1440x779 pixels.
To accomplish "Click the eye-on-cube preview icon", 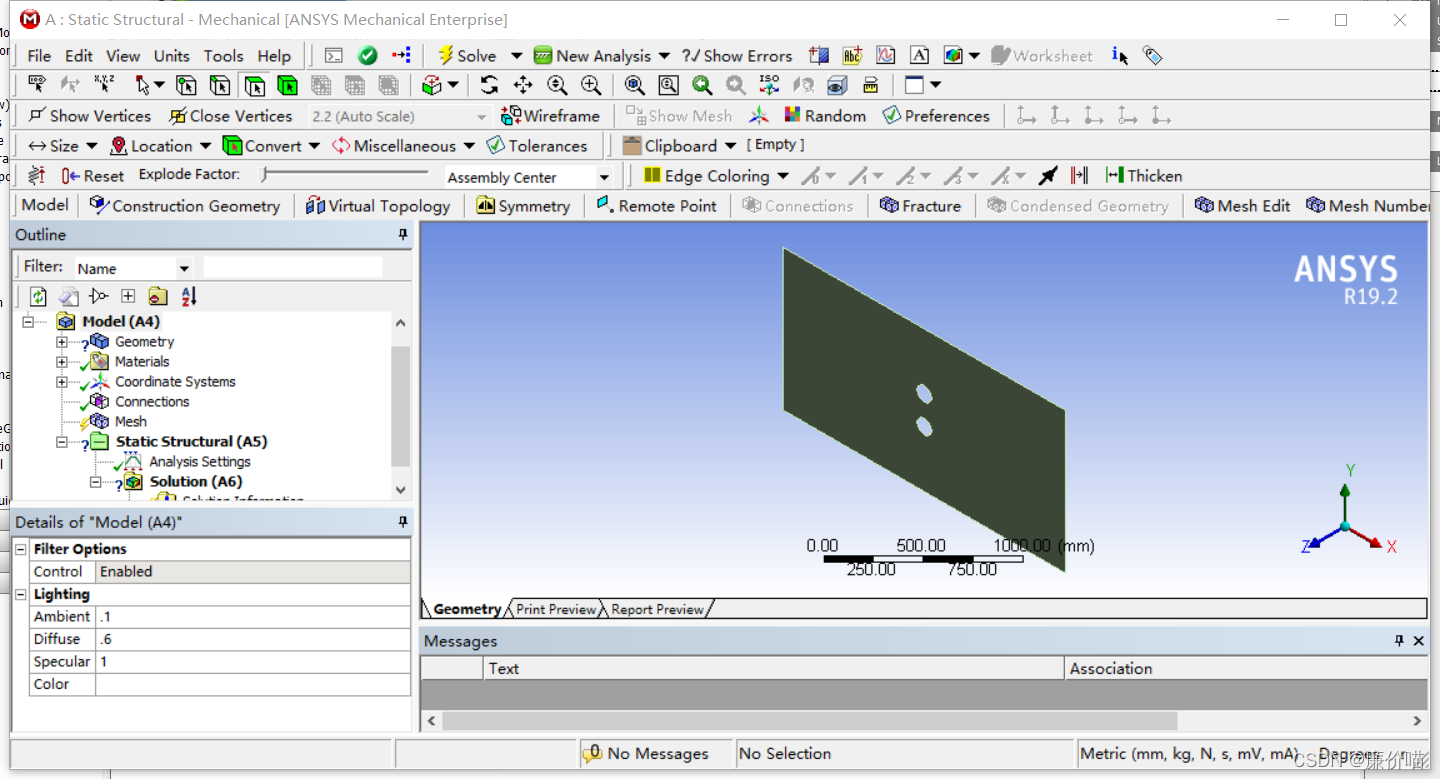I will tap(837, 86).
